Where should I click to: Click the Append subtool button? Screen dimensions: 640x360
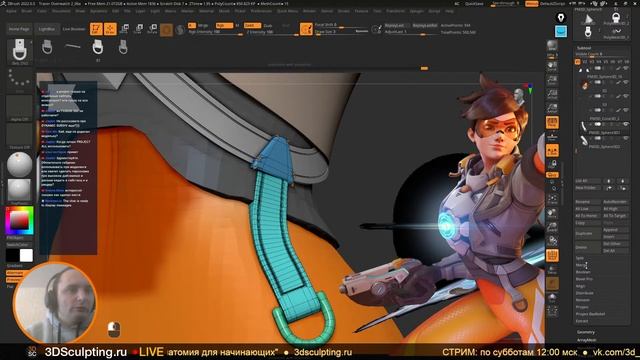click(616, 230)
